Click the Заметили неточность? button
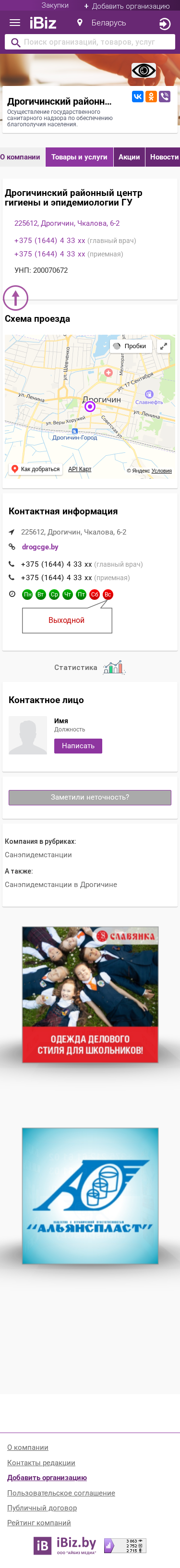This screenshot has width=180, height=1568. click(90, 797)
